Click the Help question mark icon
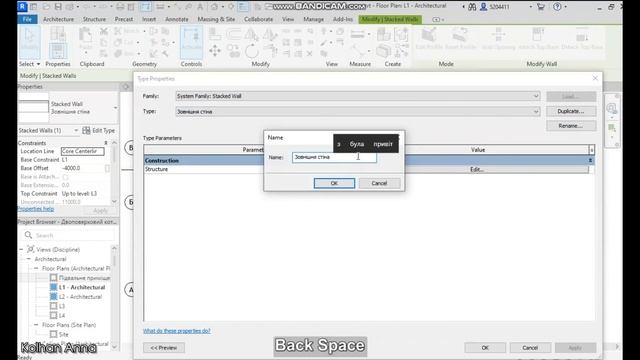Viewport: 640px width, 360px height. click(557, 7)
